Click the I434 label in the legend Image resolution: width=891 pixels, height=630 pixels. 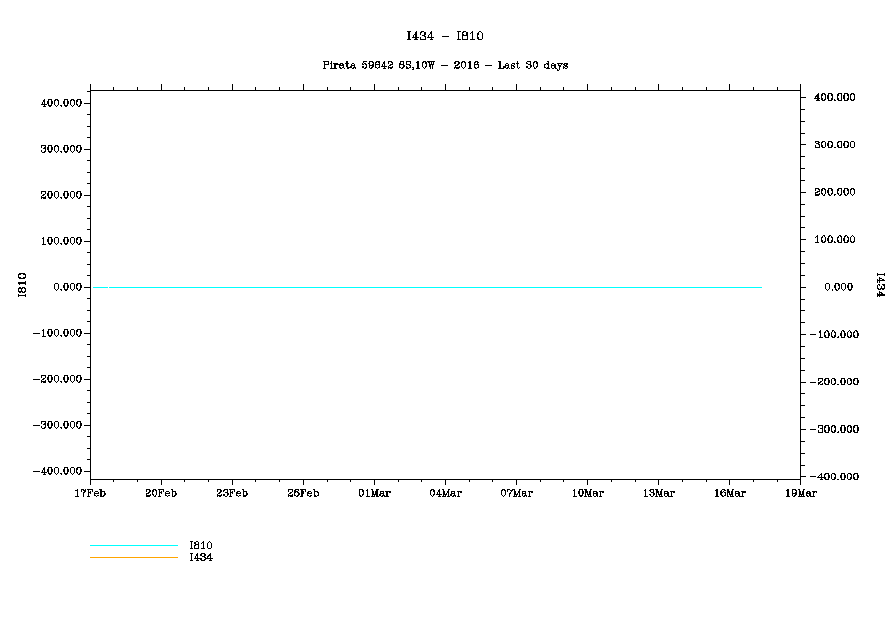point(200,558)
